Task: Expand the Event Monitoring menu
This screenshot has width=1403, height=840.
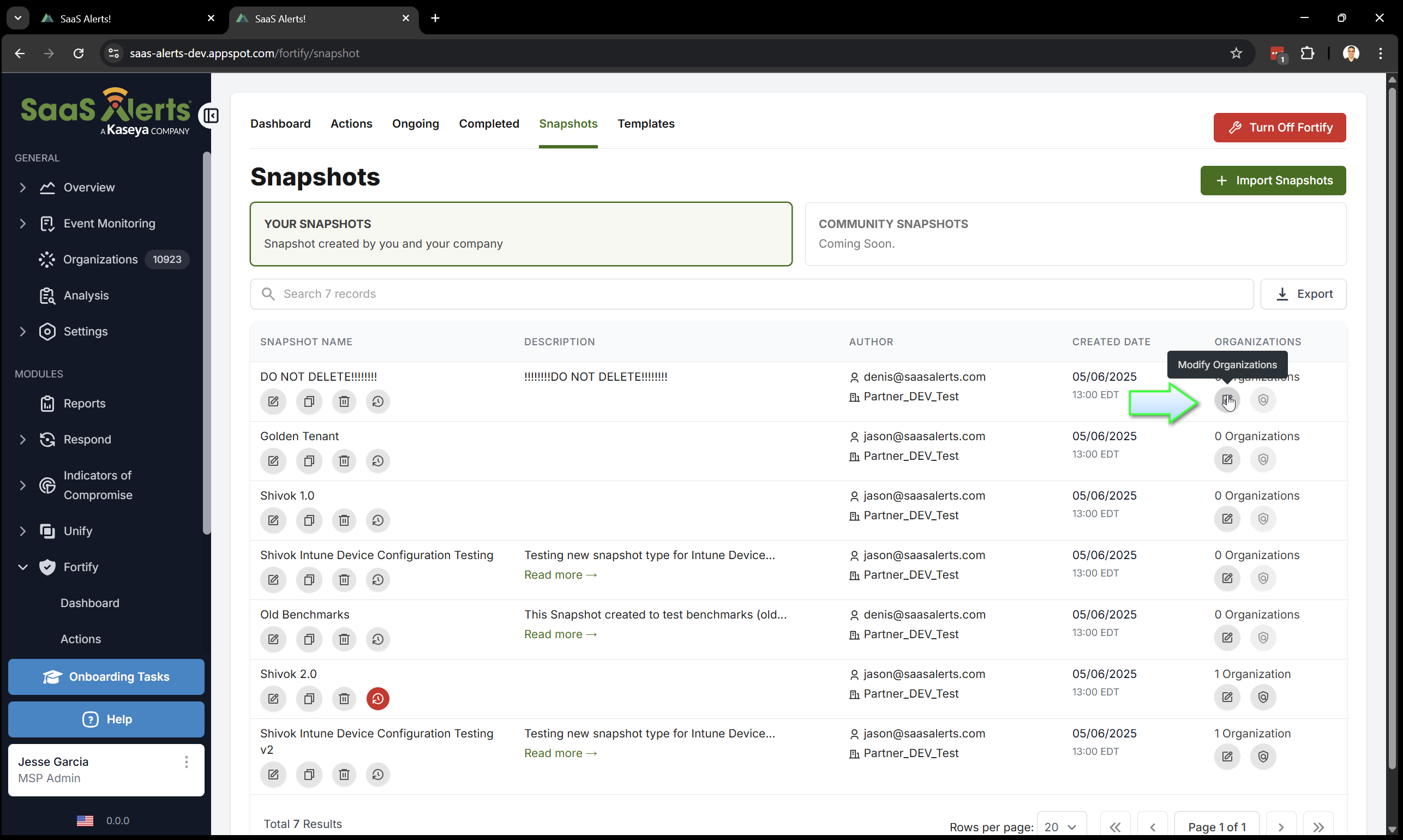Action: pos(23,224)
